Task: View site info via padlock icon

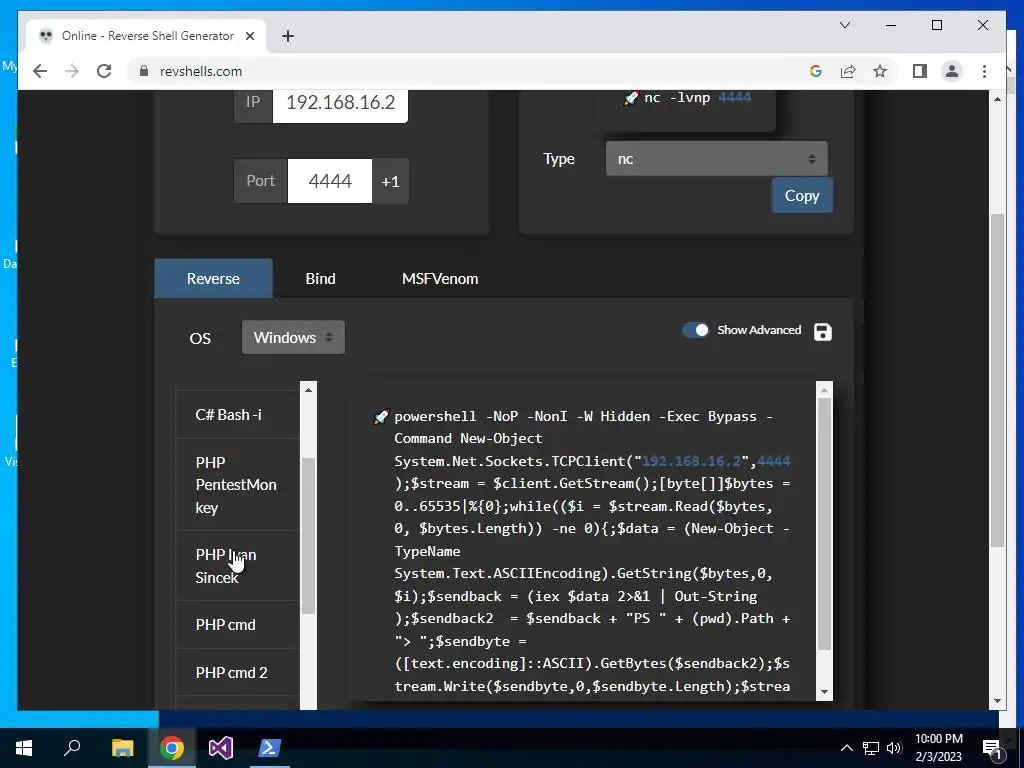Action: (144, 71)
